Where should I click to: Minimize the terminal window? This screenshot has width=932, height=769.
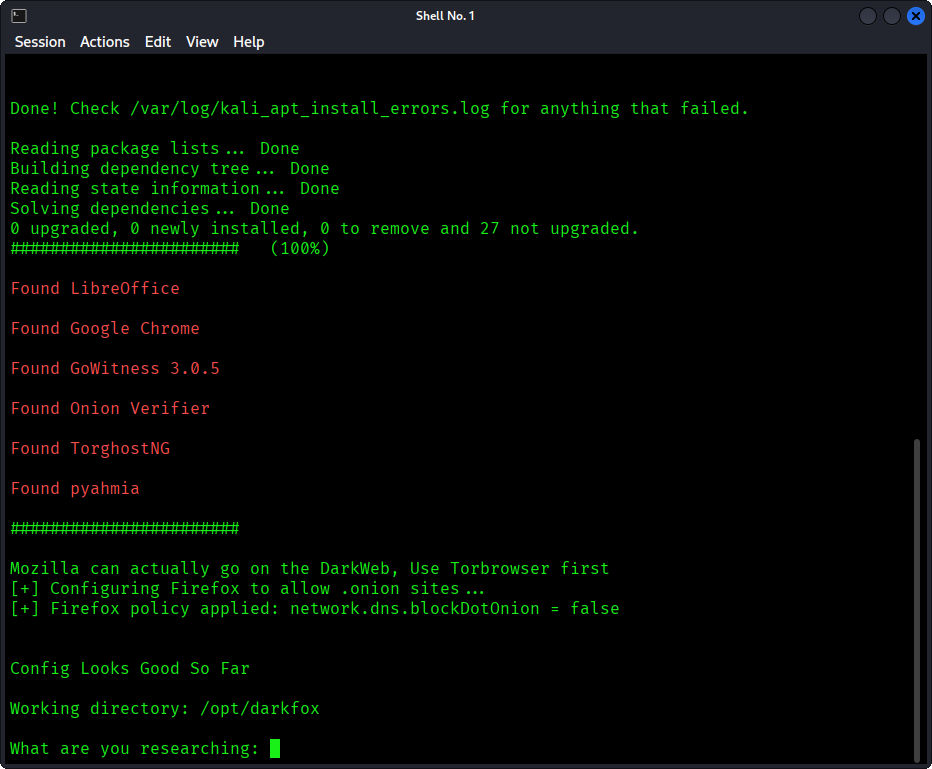point(868,16)
